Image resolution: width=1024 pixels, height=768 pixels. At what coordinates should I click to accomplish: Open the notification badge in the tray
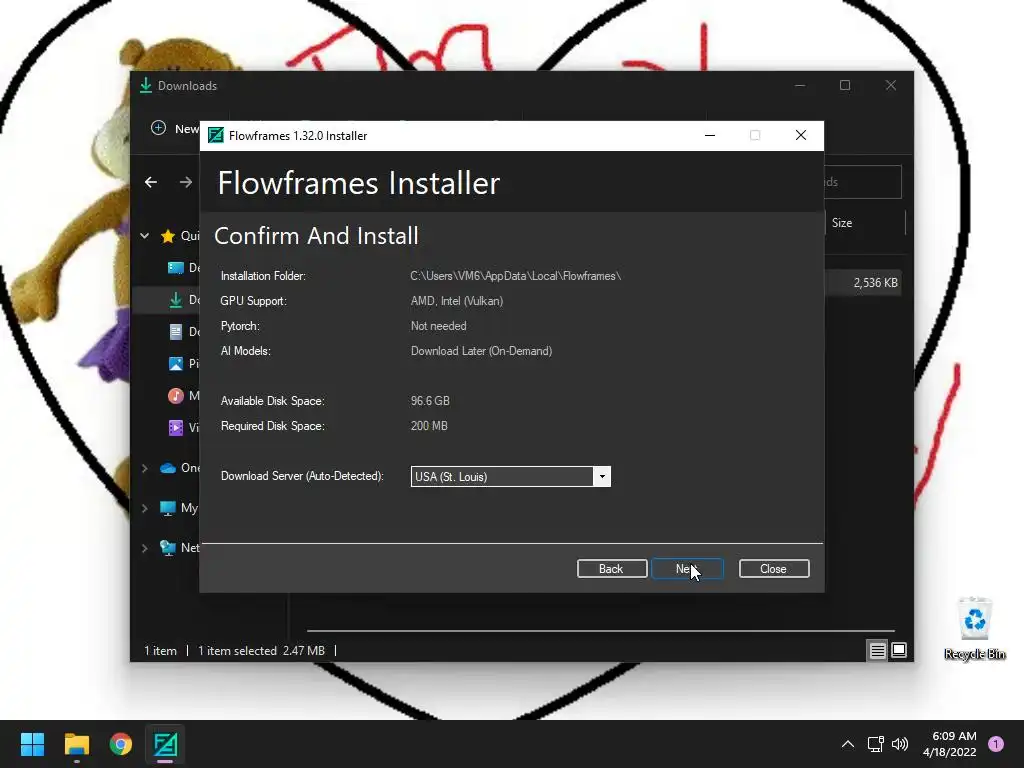click(x=996, y=744)
